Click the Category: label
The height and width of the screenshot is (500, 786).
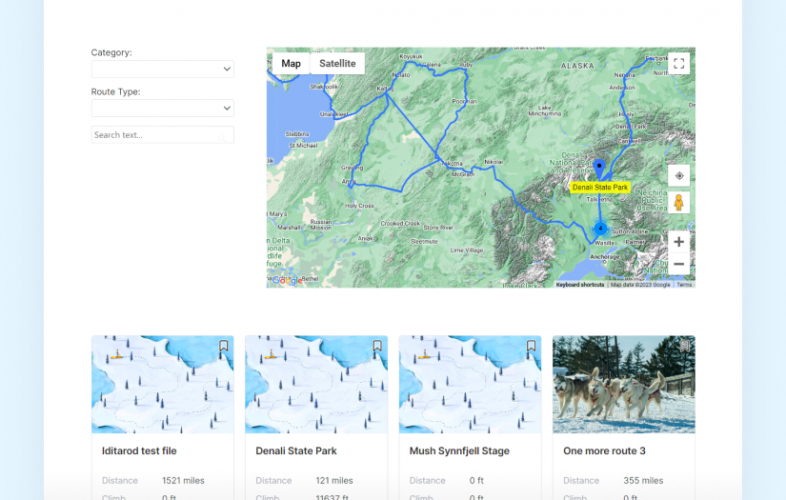click(x=111, y=53)
